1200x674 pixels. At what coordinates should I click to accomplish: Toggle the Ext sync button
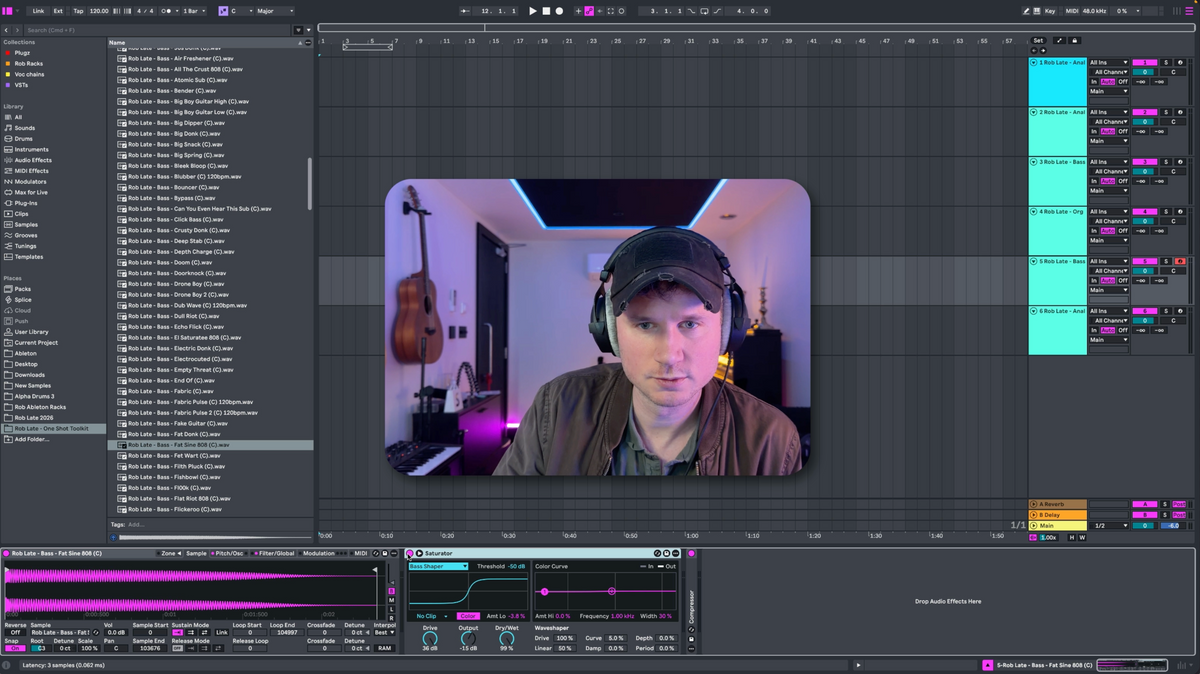pos(58,11)
